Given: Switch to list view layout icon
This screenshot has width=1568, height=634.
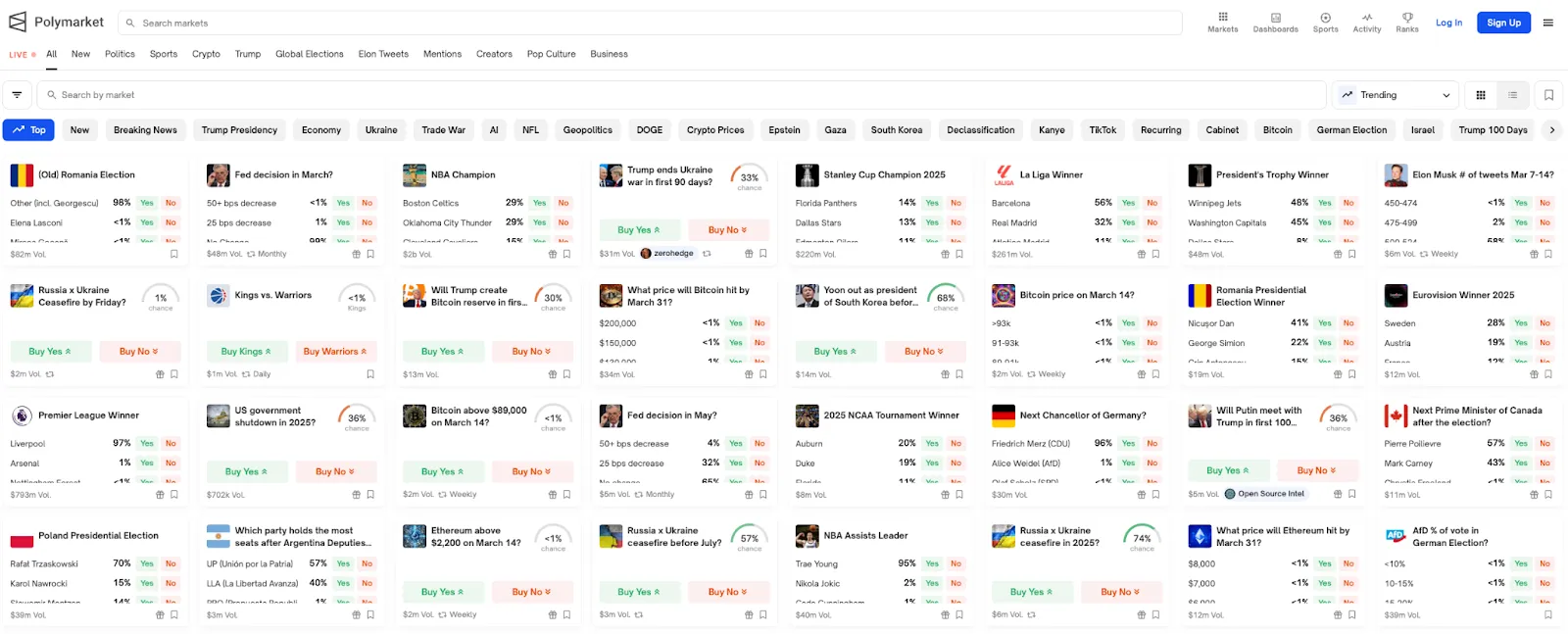Looking at the screenshot, I should tap(1512, 95).
